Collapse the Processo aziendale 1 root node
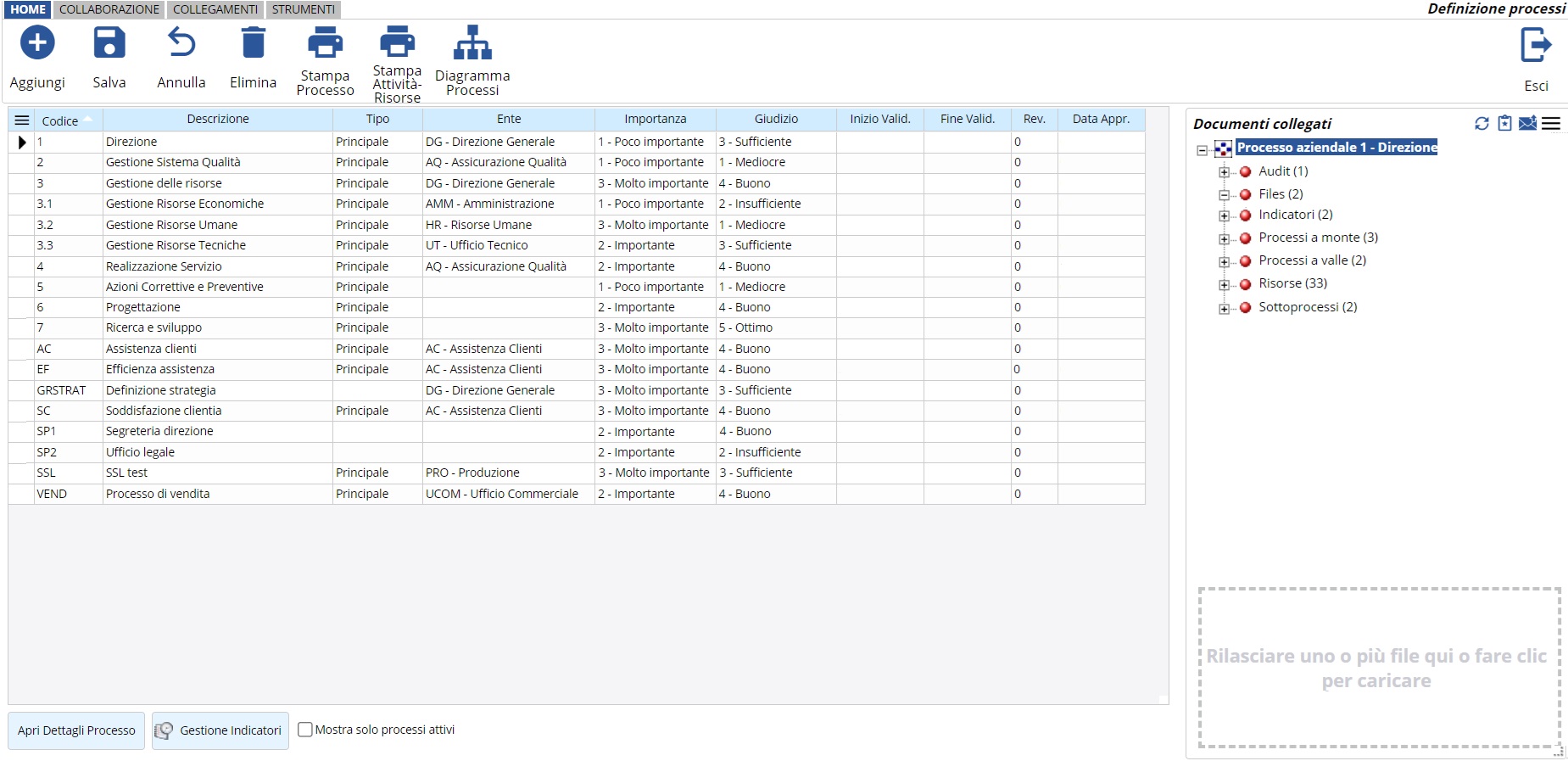Screen dimensions: 1568x761 pos(1202,150)
